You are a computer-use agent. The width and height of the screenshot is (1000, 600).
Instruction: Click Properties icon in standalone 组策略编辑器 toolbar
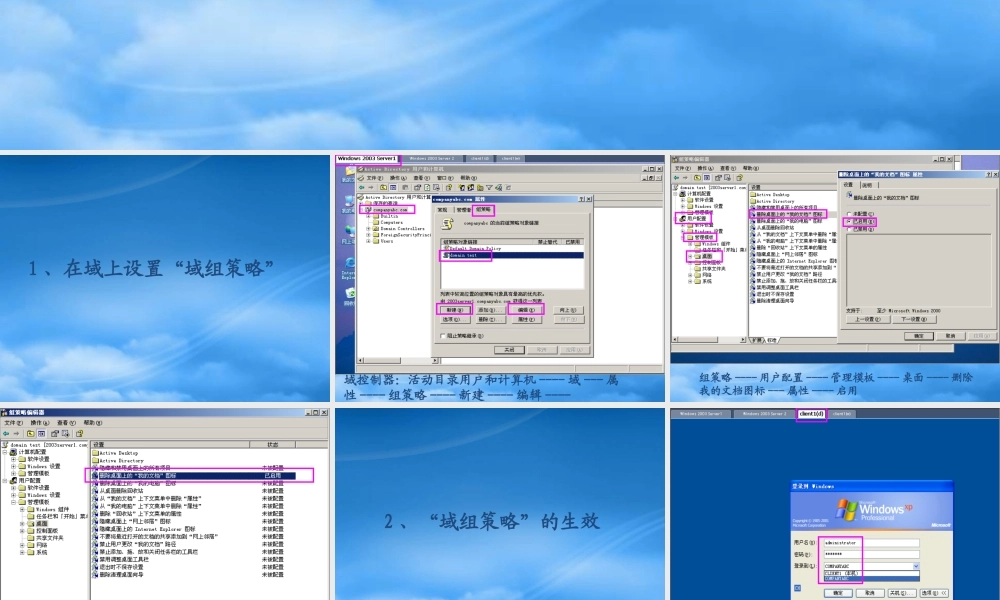55,434
